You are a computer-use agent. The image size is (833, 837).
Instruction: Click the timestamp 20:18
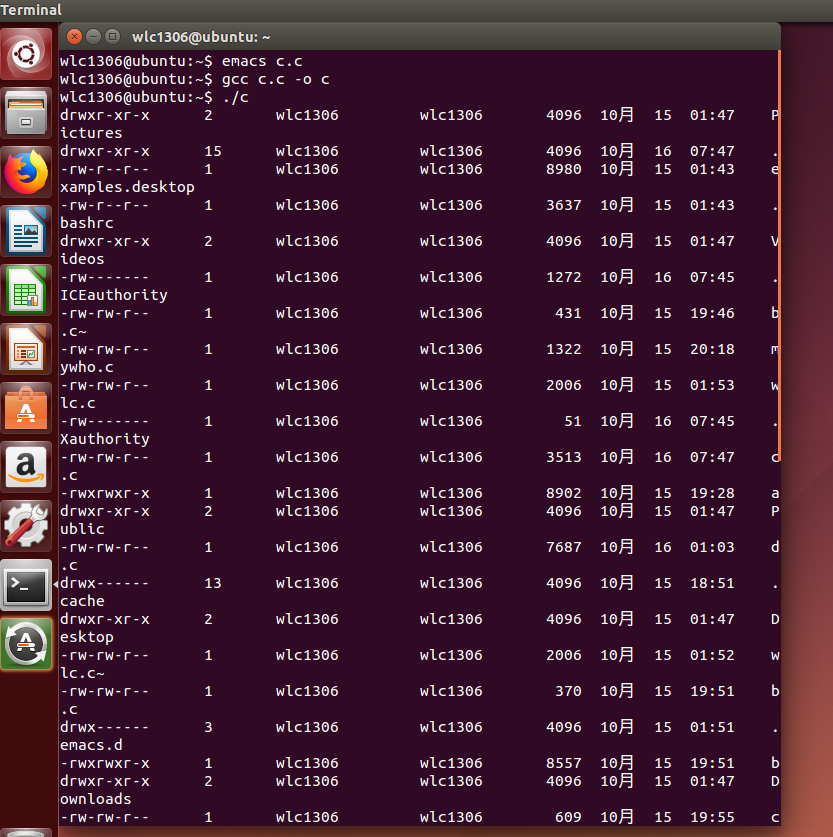pos(712,350)
